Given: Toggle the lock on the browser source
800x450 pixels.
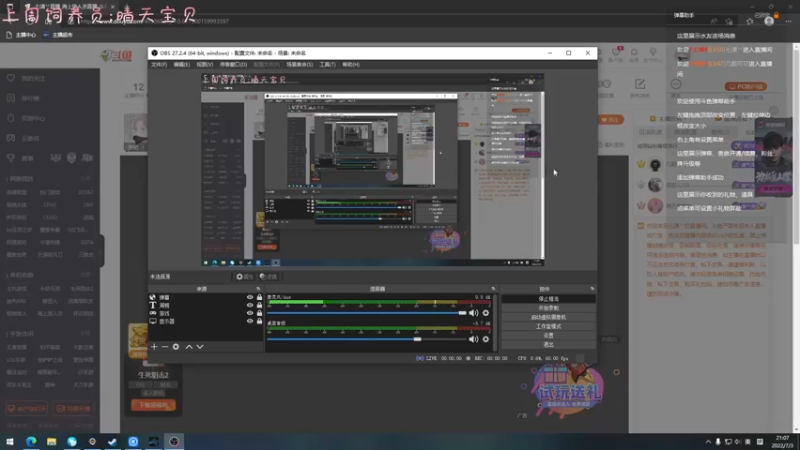Looking at the screenshot, I should (259, 297).
